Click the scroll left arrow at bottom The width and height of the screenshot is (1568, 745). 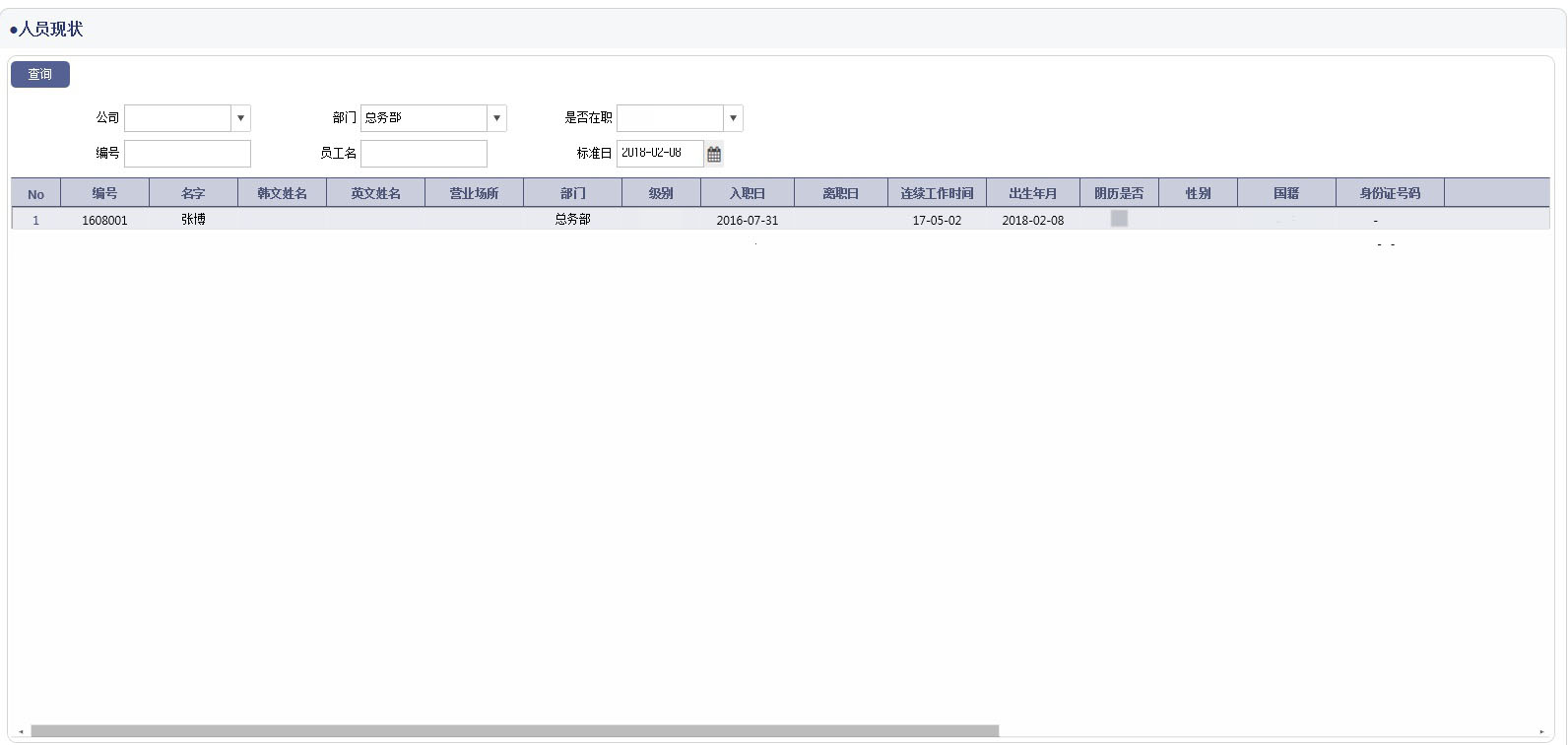tap(21, 731)
